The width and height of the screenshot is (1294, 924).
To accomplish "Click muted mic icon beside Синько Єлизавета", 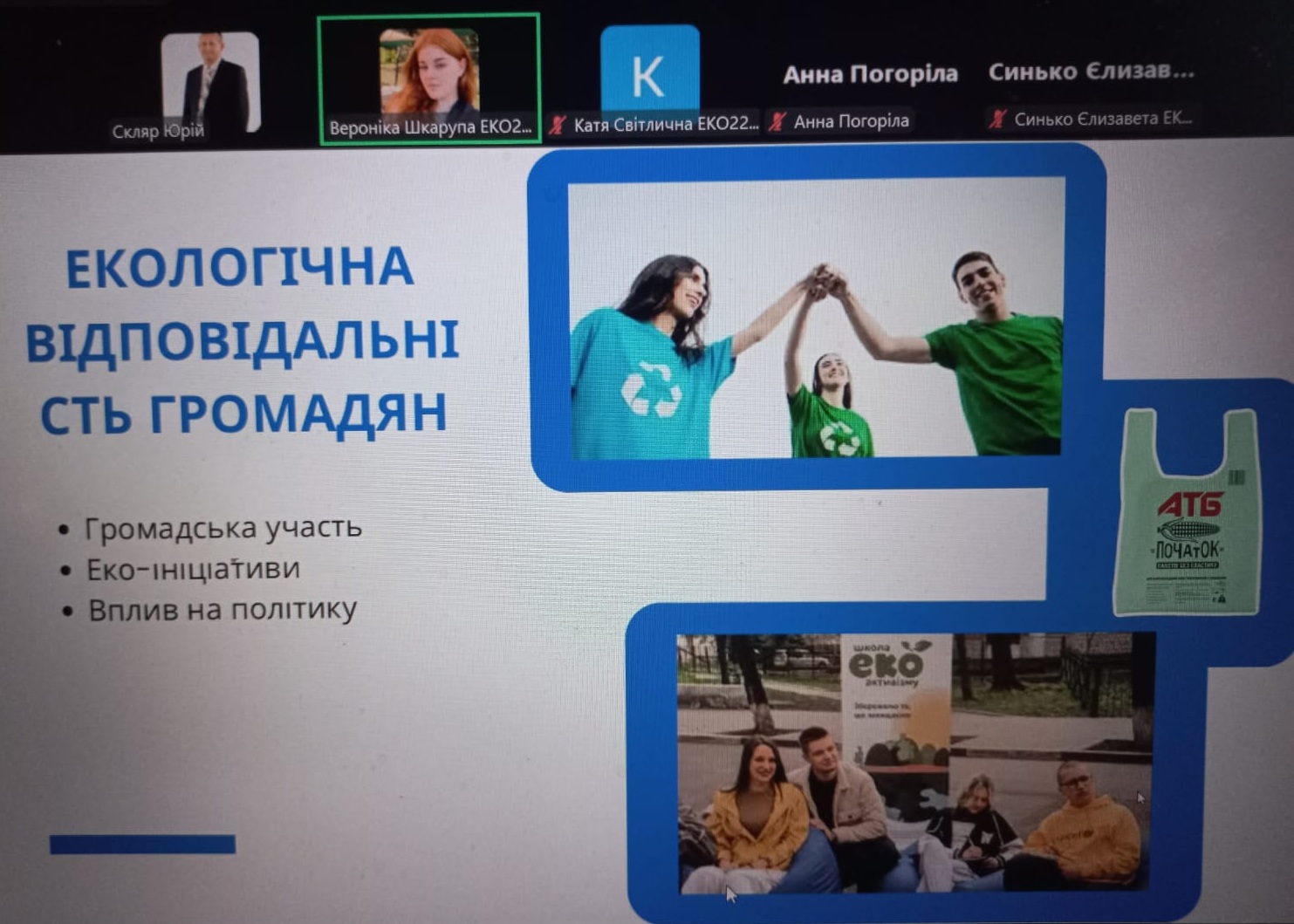I will [997, 119].
